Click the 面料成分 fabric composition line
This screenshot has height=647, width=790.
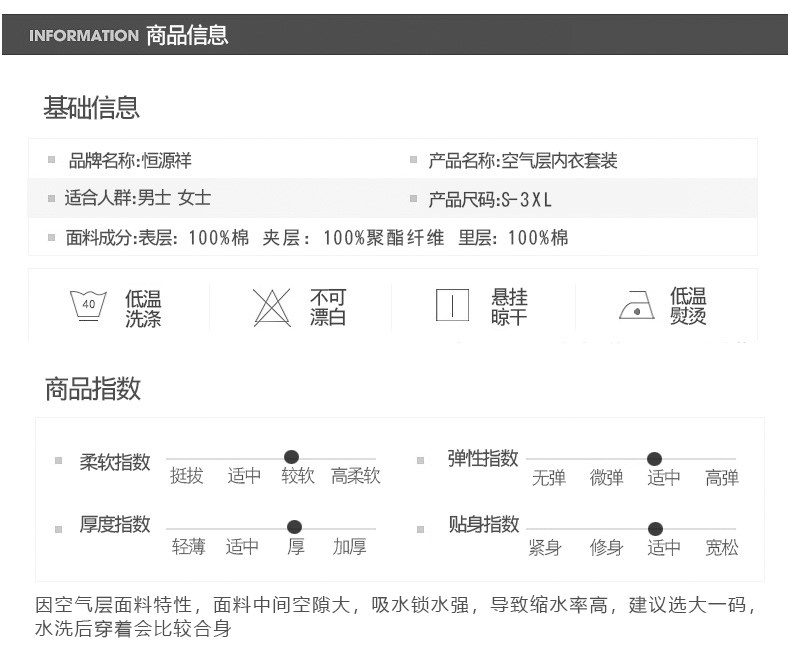pyautogui.click(x=317, y=237)
